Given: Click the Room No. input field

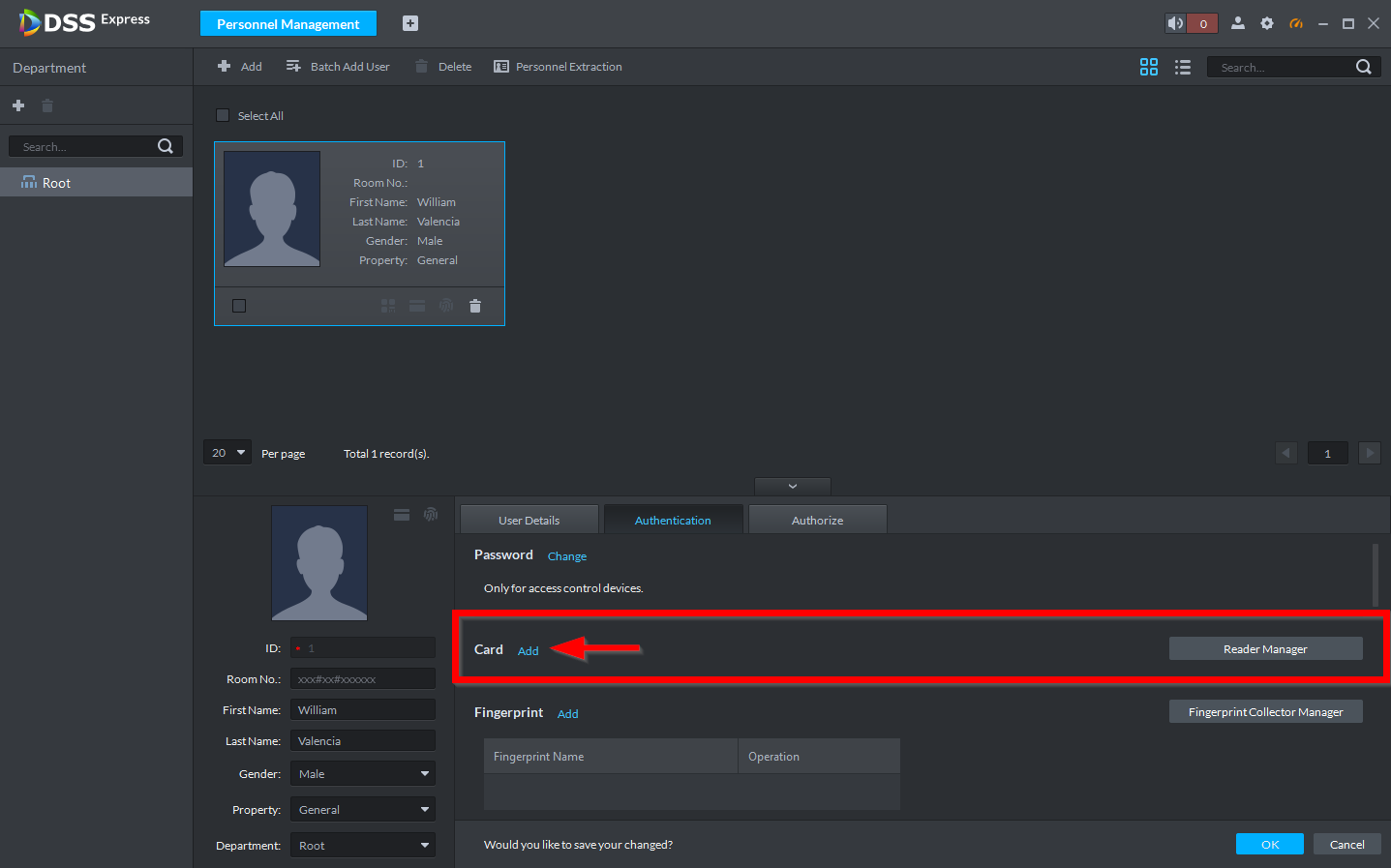Looking at the screenshot, I should [x=363, y=679].
